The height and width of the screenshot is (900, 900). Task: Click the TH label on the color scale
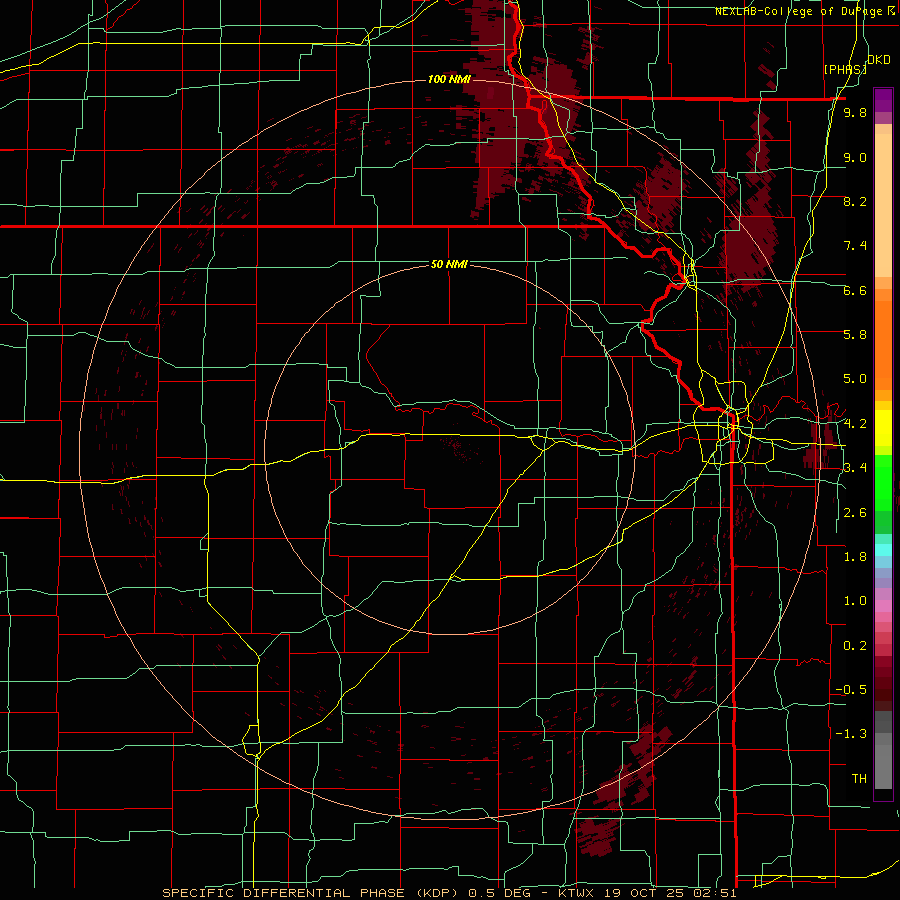click(x=859, y=779)
